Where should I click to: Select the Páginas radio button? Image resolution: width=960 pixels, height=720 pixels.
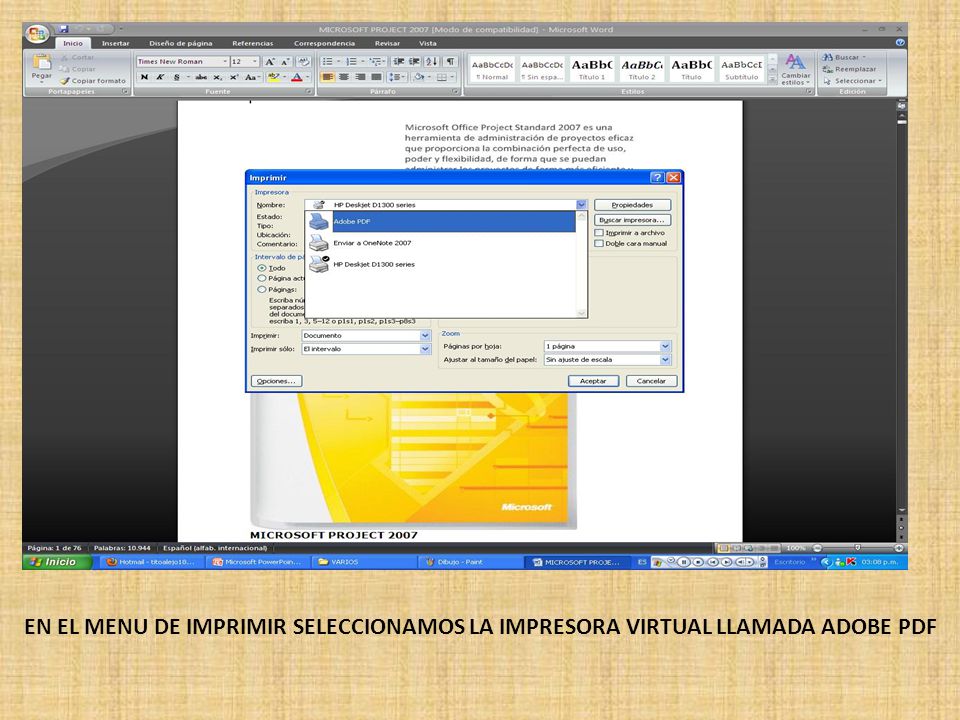click(262, 290)
